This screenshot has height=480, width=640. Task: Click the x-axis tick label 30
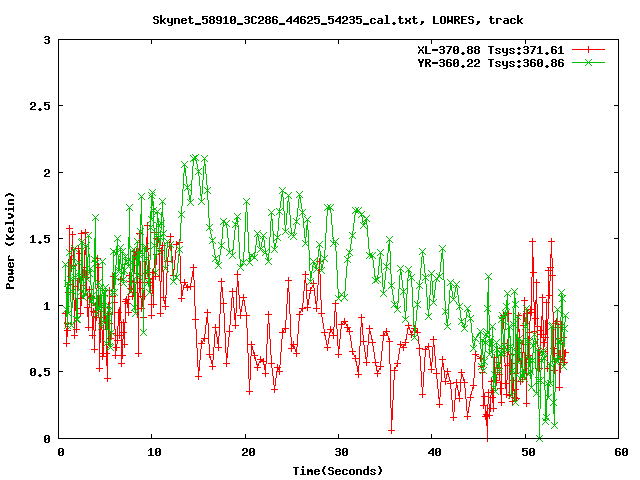pyautogui.click(x=341, y=452)
